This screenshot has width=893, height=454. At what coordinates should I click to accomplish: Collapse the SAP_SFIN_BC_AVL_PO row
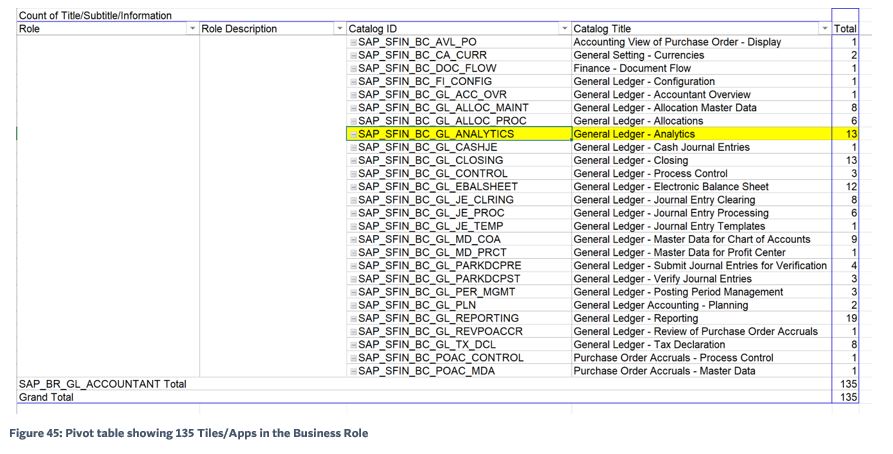pos(353,42)
